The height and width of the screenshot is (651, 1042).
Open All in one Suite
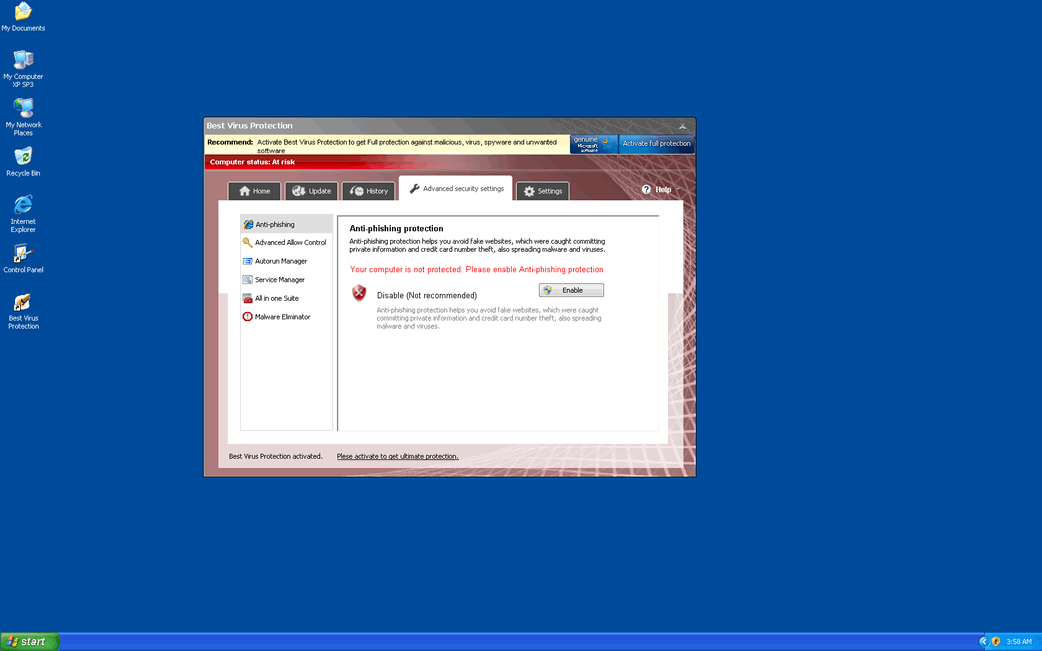tap(276, 298)
